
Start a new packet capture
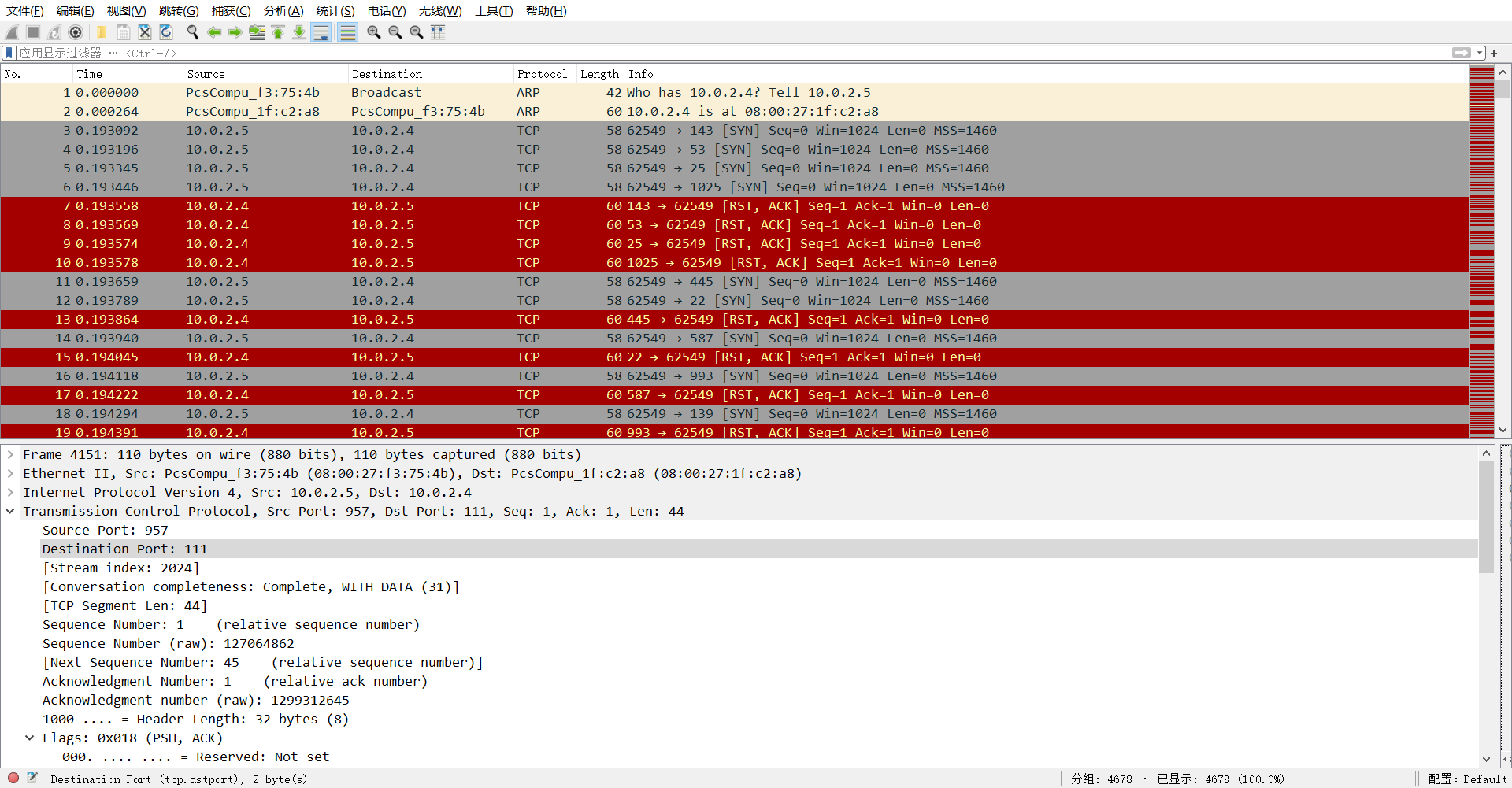click(x=11, y=32)
